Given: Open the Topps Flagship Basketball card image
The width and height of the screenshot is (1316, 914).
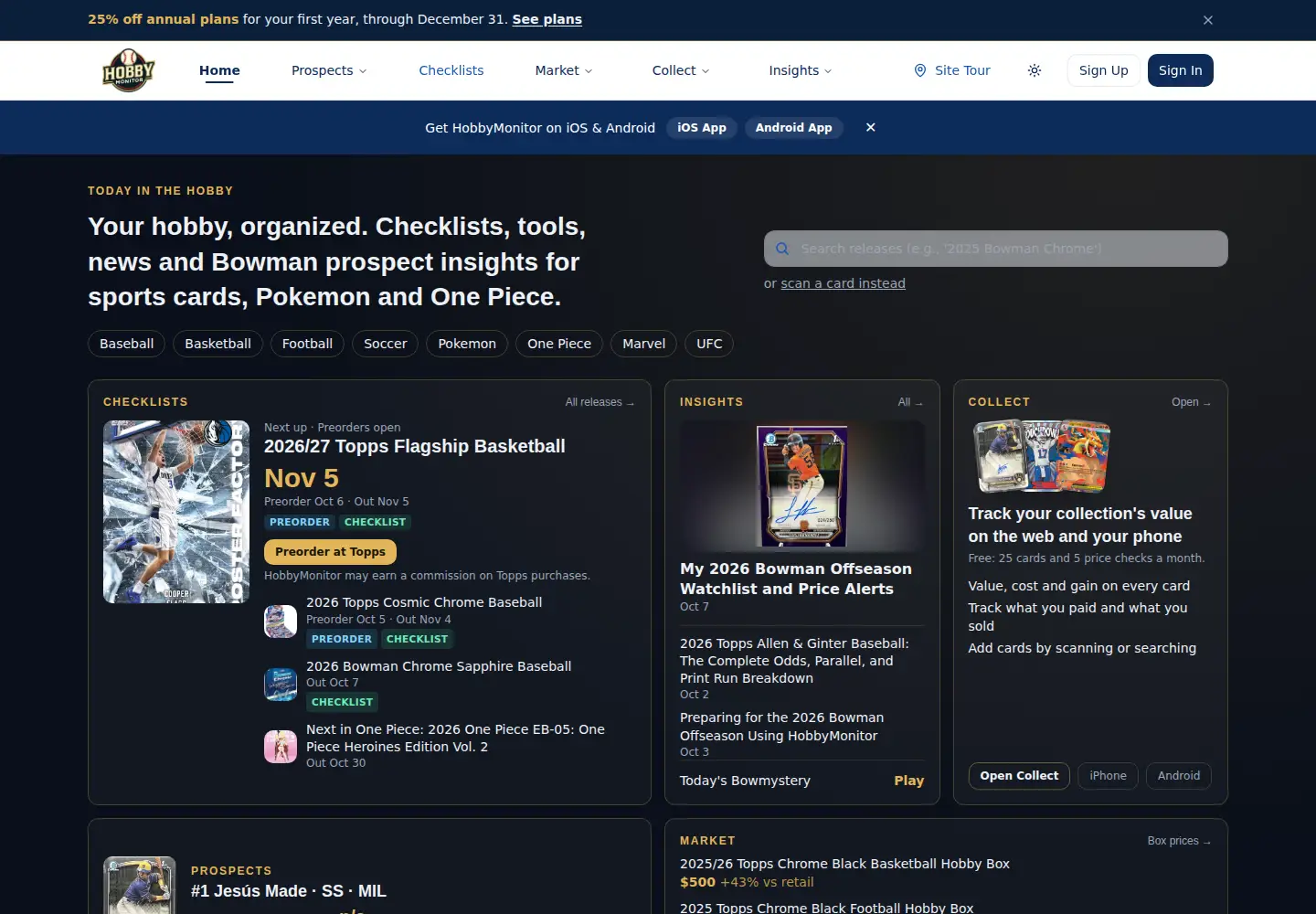Looking at the screenshot, I should coord(176,512).
